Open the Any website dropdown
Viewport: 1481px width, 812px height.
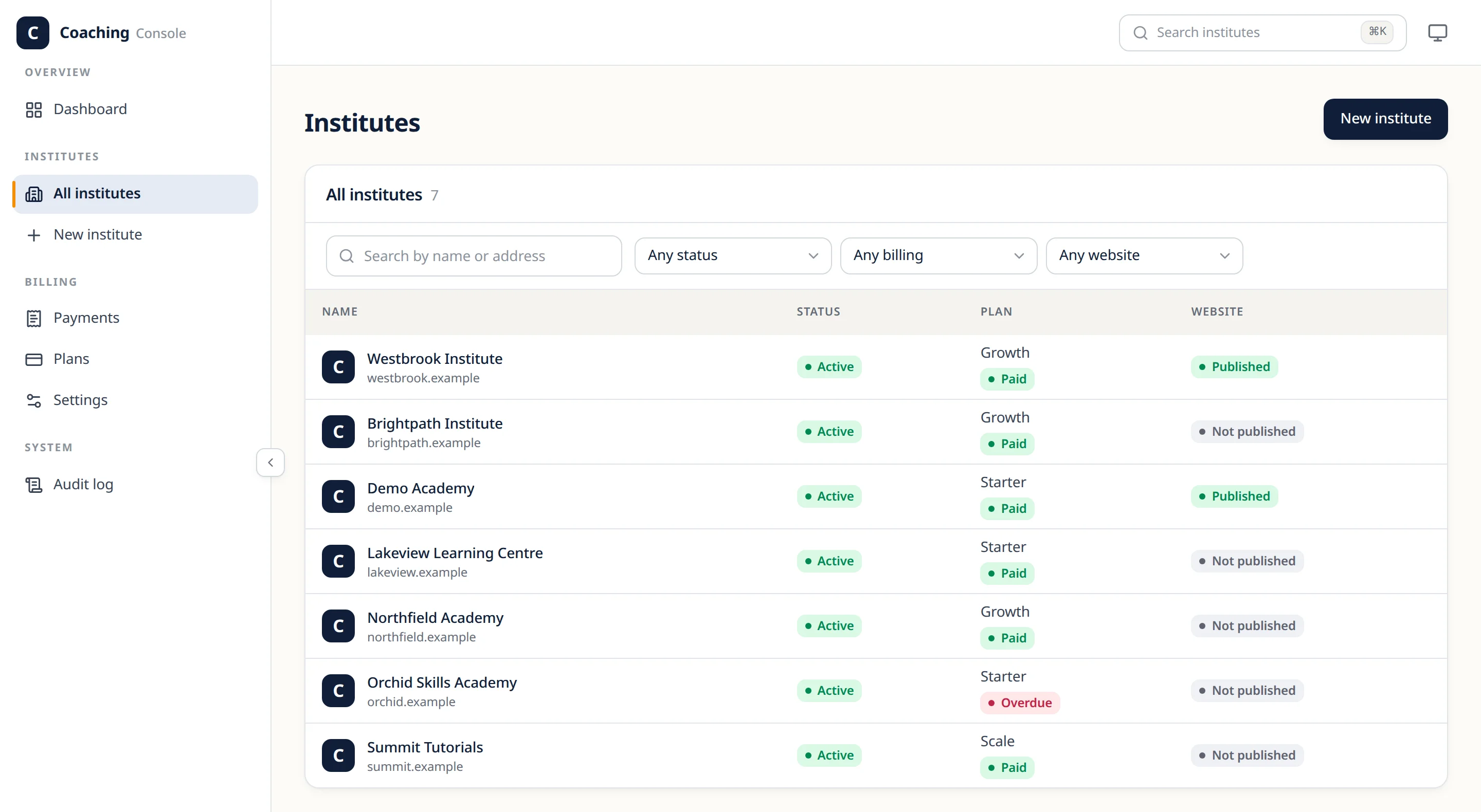click(1144, 256)
